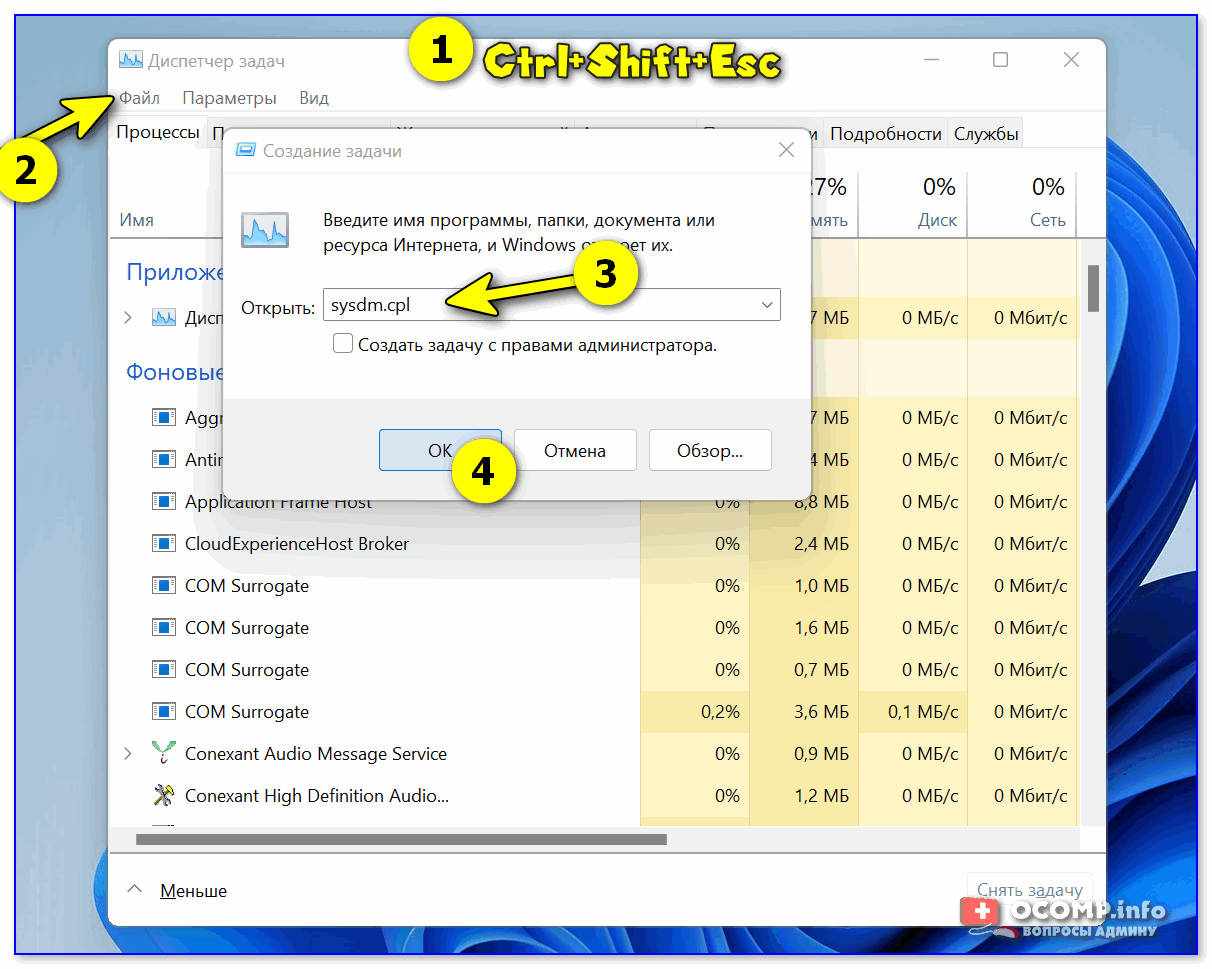
Task: Collapse details with the 'Меньше' chevron
Action: (136, 890)
